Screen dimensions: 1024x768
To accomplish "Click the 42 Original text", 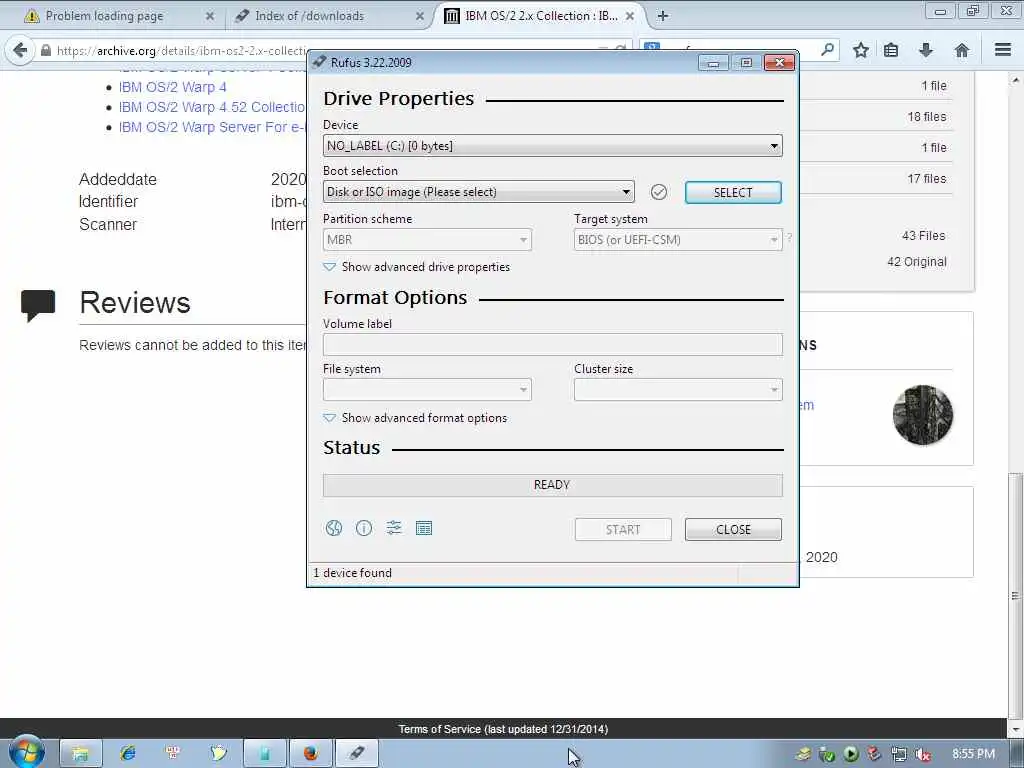I will (x=917, y=262).
